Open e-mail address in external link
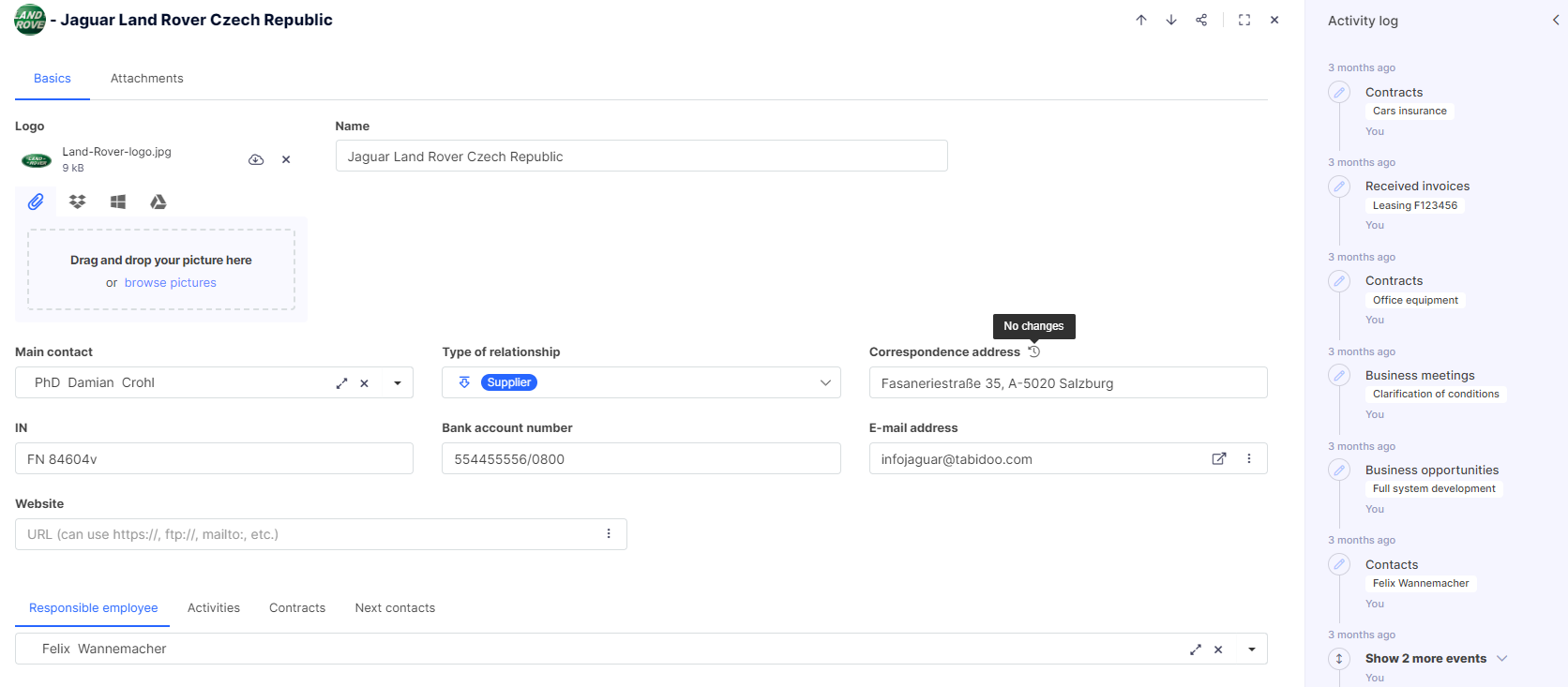The height and width of the screenshot is (687, 1568). click(x=1219, y=458)
